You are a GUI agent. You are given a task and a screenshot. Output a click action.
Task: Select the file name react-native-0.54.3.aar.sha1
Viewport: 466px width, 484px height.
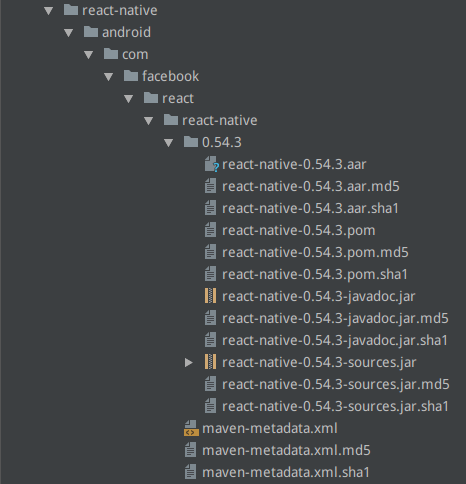coord(310,209)
